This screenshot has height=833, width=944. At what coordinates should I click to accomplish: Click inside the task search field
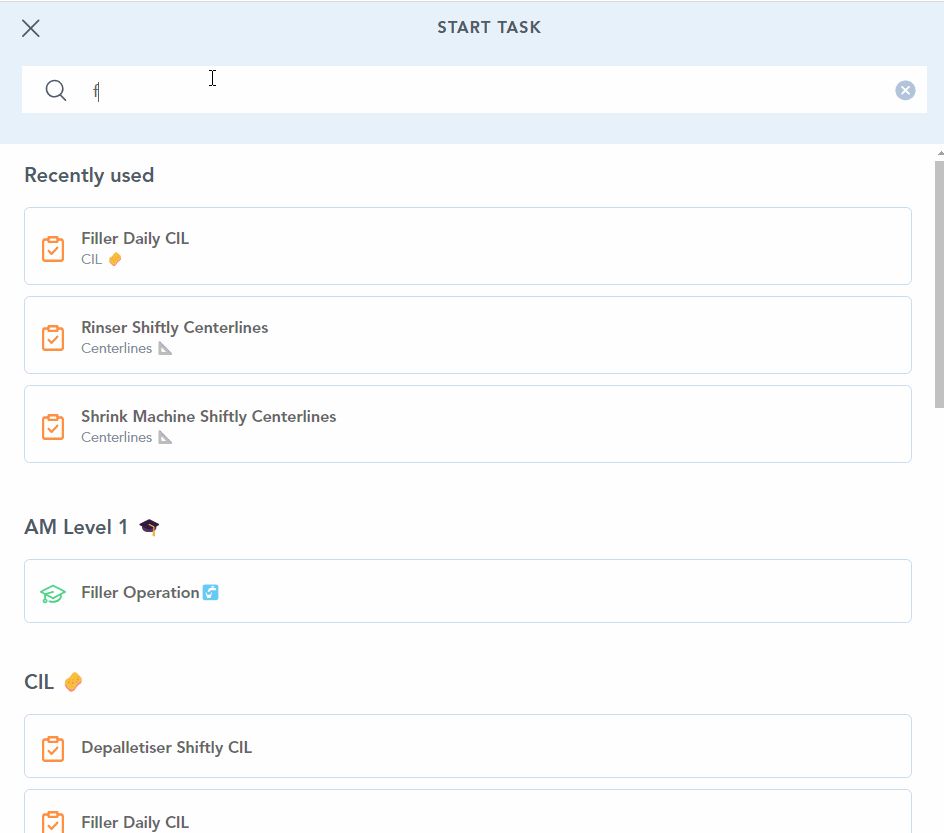point(480,91)
